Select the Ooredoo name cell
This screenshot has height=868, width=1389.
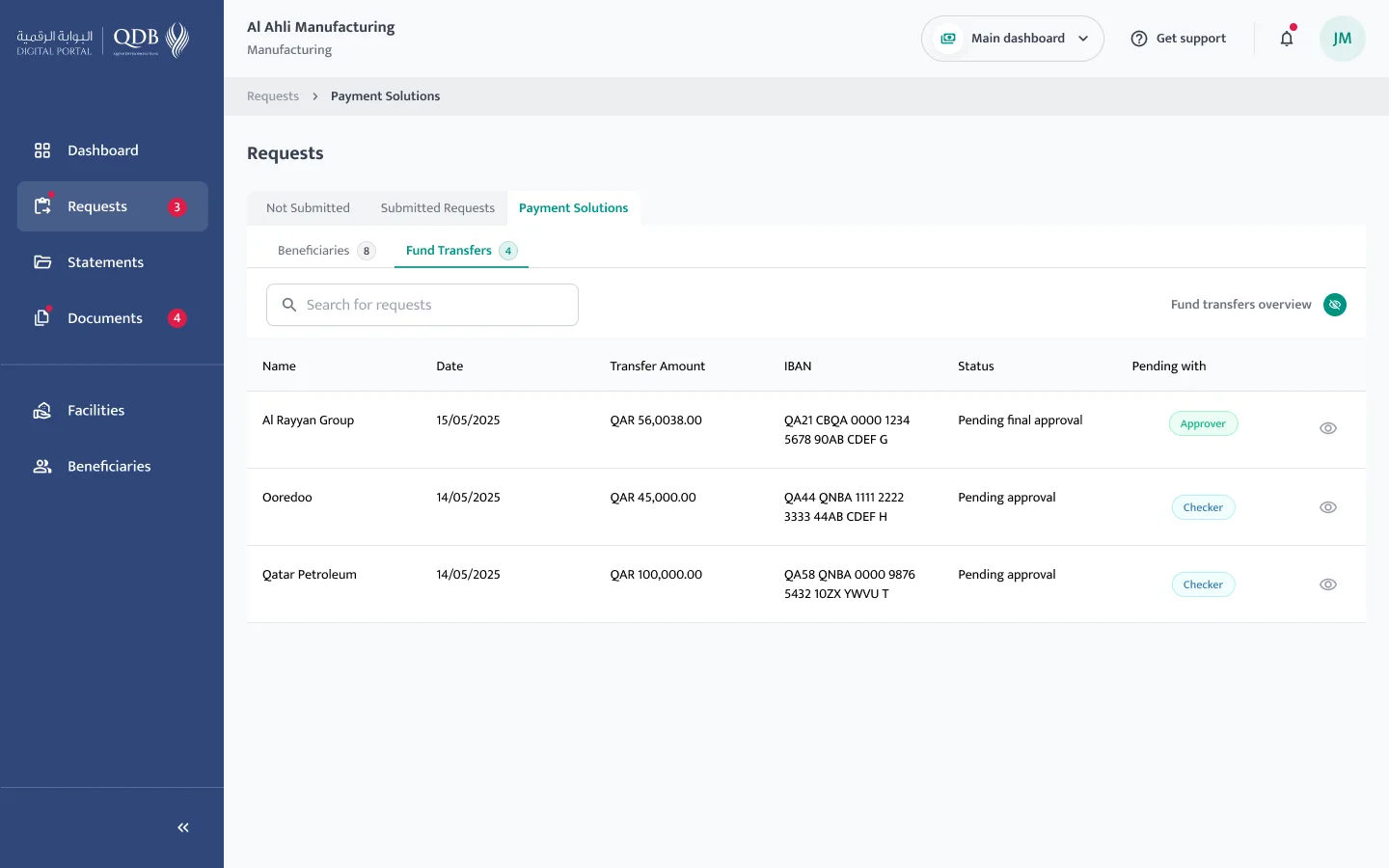coord(286,498)
